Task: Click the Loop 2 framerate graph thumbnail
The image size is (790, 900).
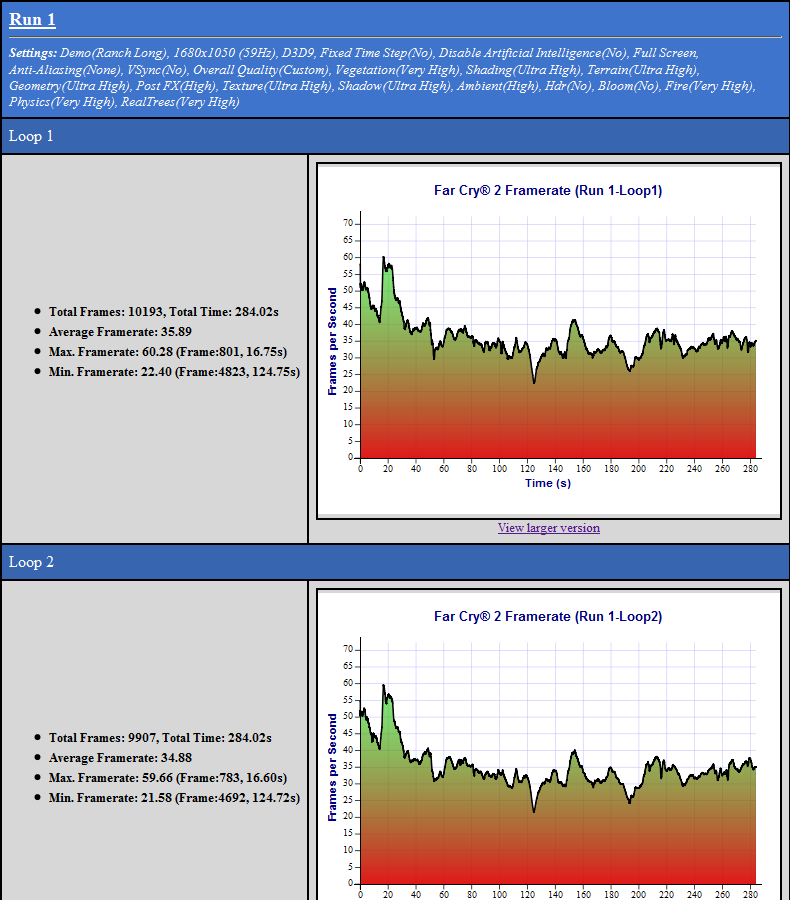Action: pyautogui.click(x=549, y=744)
